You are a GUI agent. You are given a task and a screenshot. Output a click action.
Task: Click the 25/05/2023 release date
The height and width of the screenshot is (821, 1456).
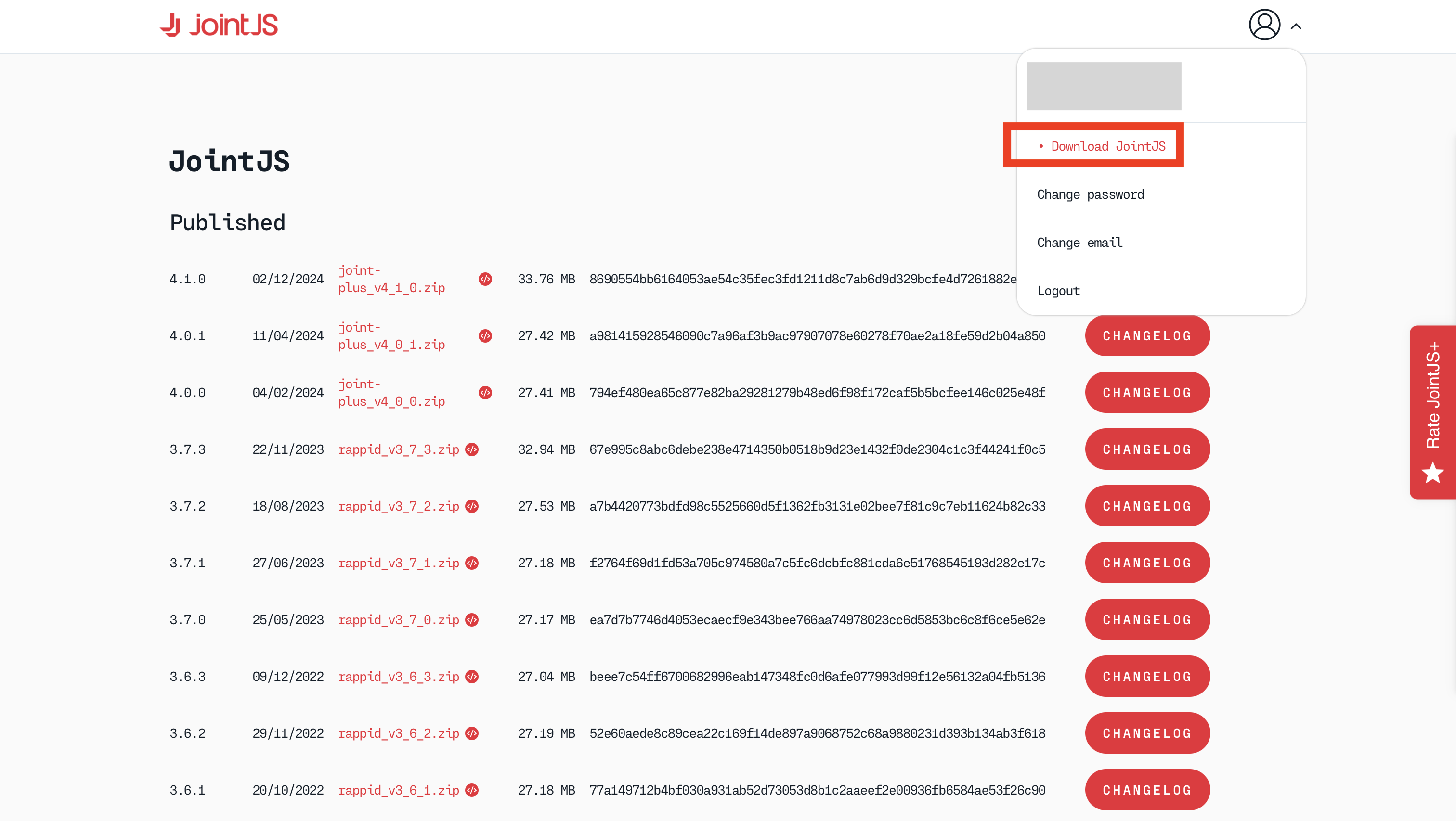[x=288, y=620]
